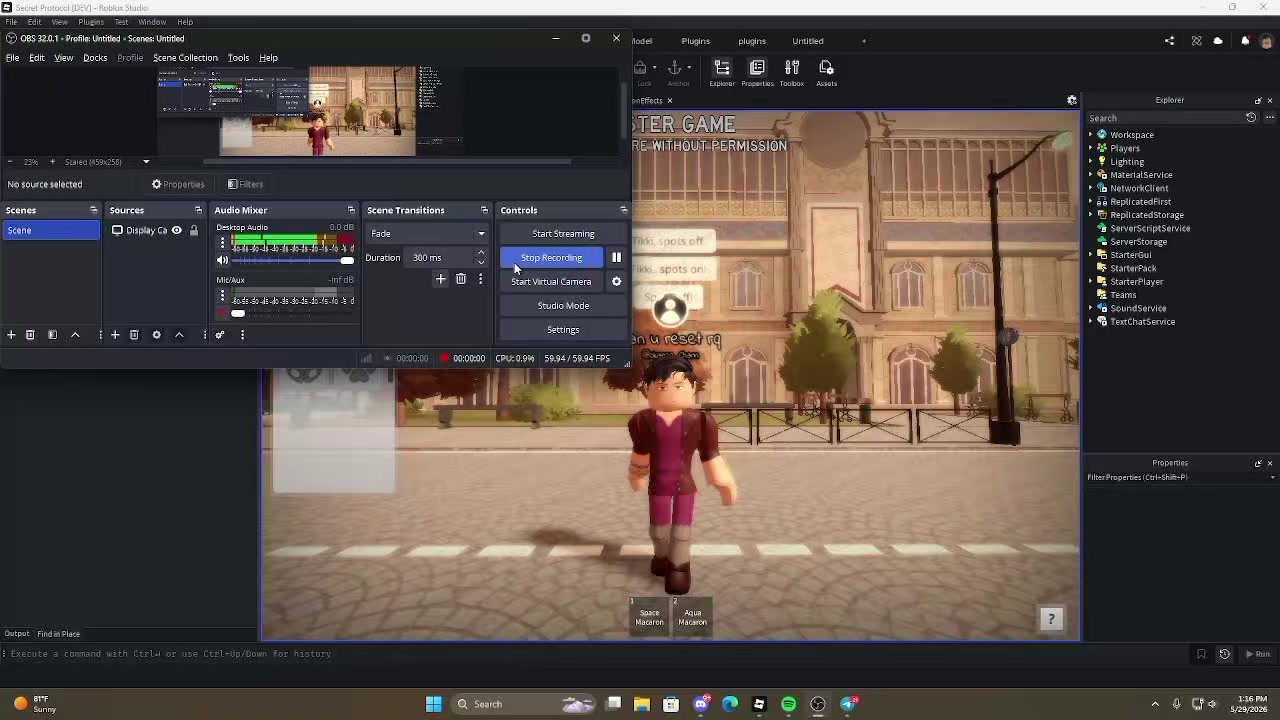Pause the OBS recording
This screenshot has width=1280, height=720.
point(616,257)
